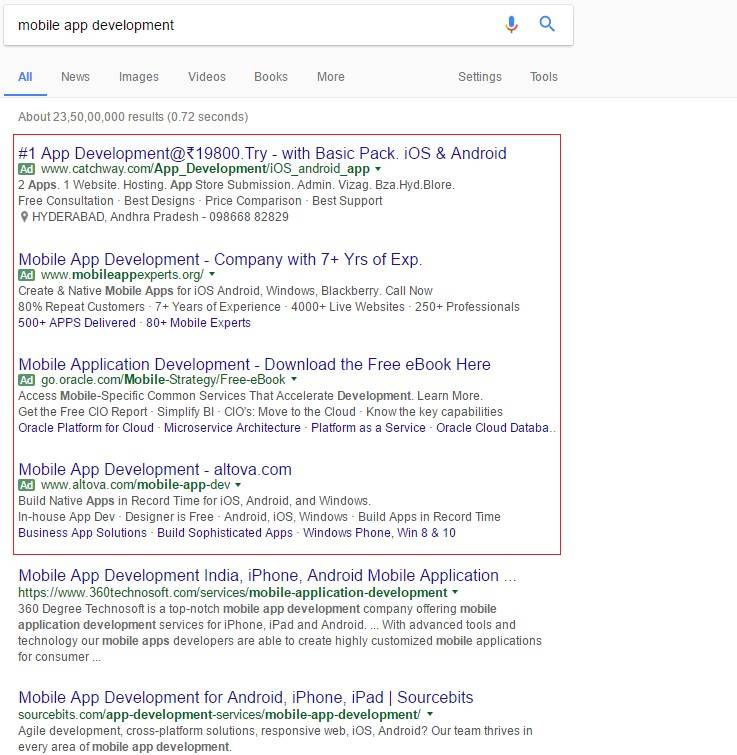737x755 pixels.
Task: Expand the dropdown arrow after catchway.com URL
Action: click(378, 169)
